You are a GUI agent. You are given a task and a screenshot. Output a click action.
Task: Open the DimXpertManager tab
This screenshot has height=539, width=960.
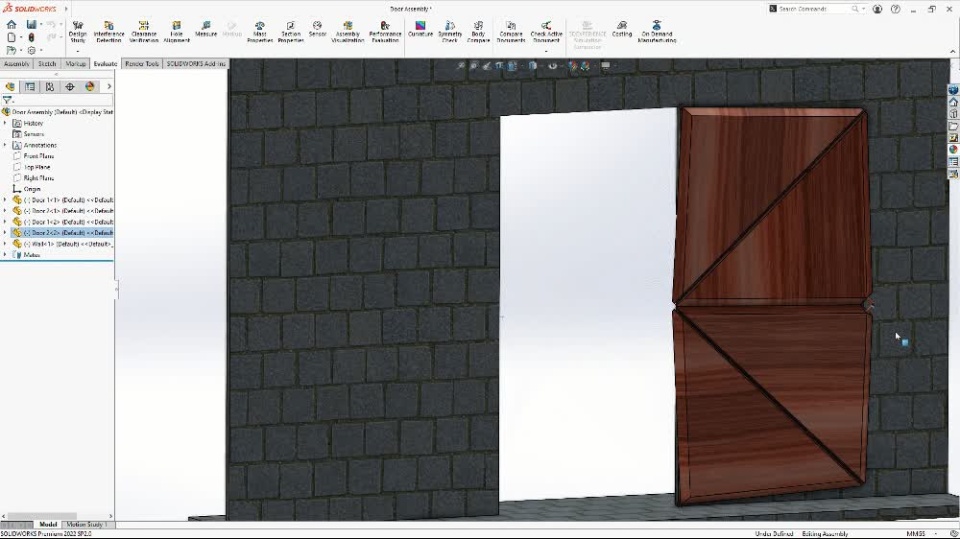(70, 87)
